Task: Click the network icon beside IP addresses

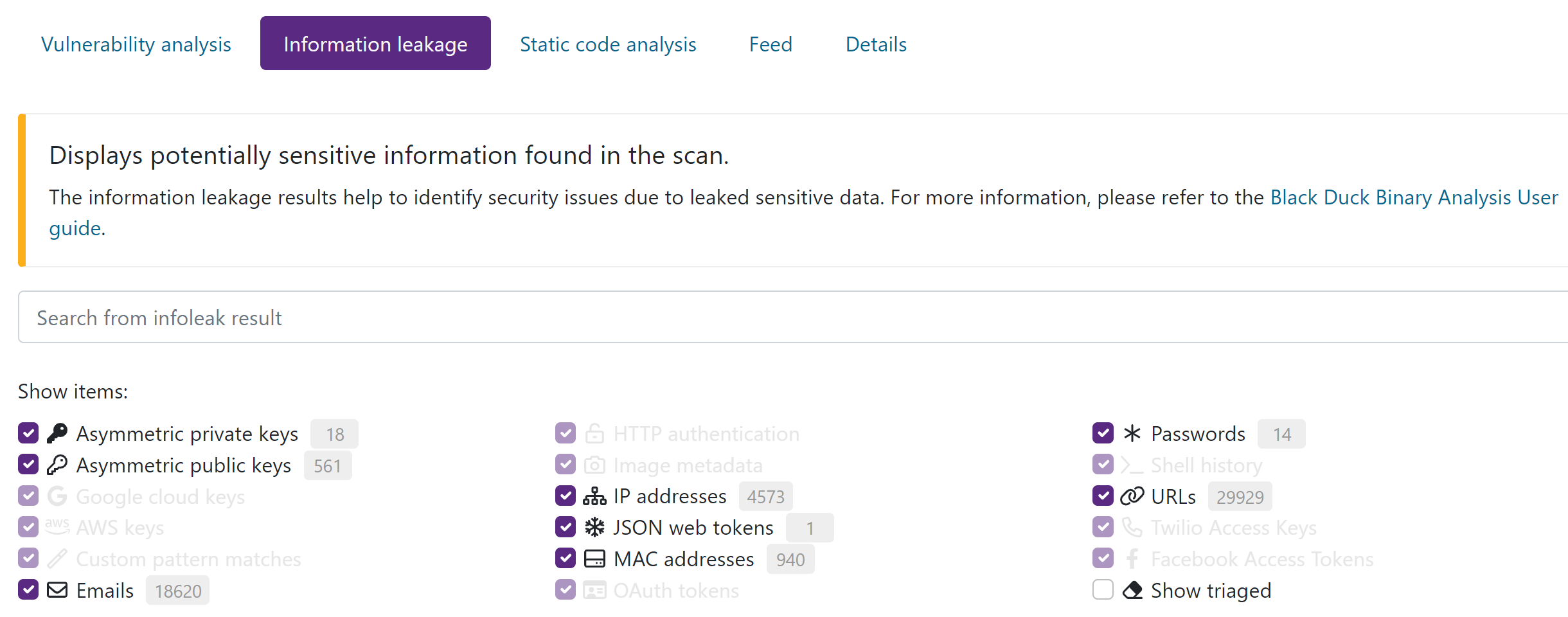Action: point(594,496)
